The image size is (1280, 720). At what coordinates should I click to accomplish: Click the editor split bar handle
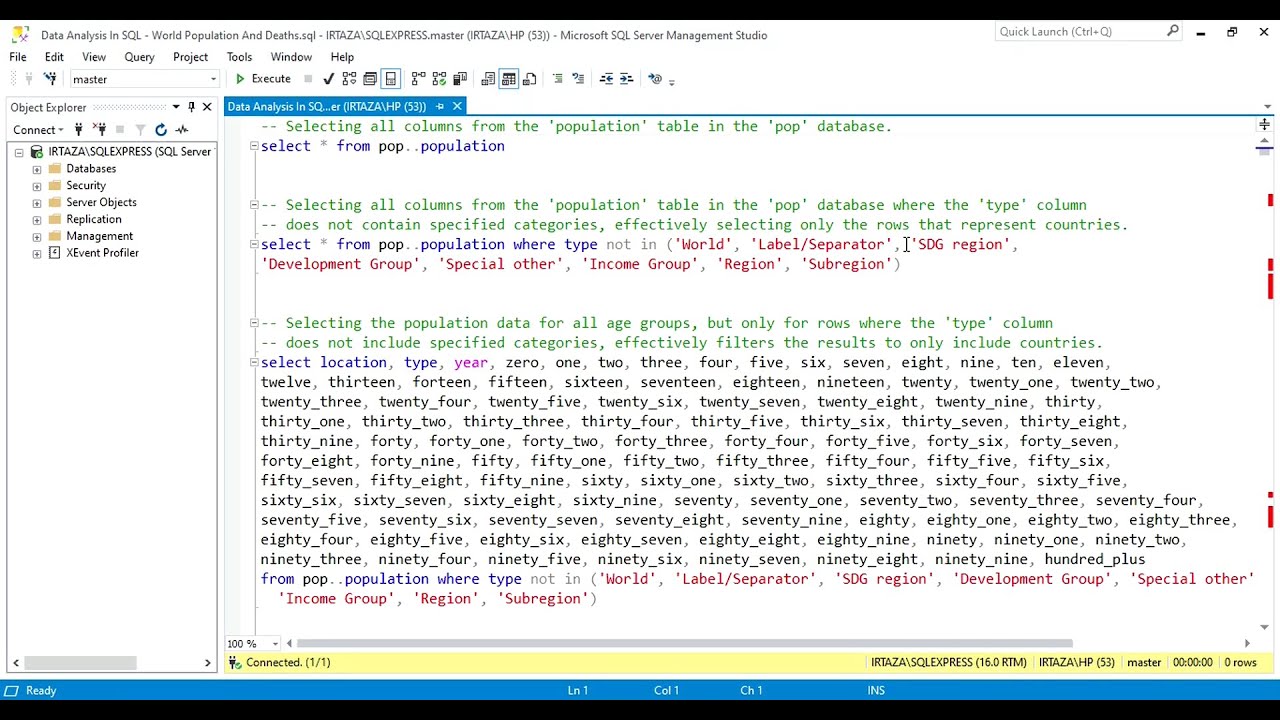[1264, 124]
